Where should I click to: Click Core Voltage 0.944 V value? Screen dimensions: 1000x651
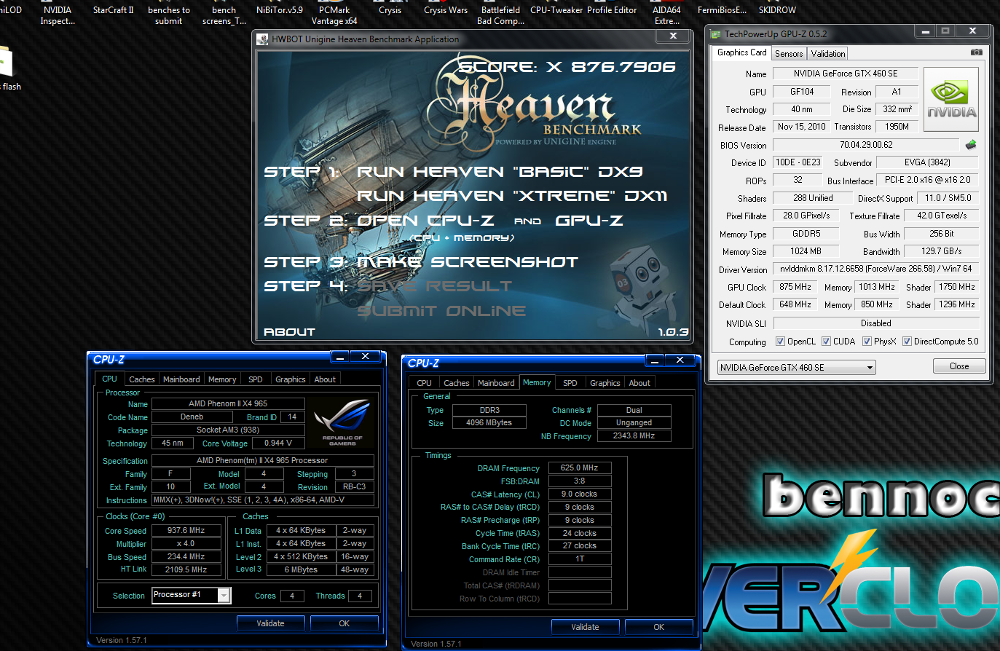277,443
